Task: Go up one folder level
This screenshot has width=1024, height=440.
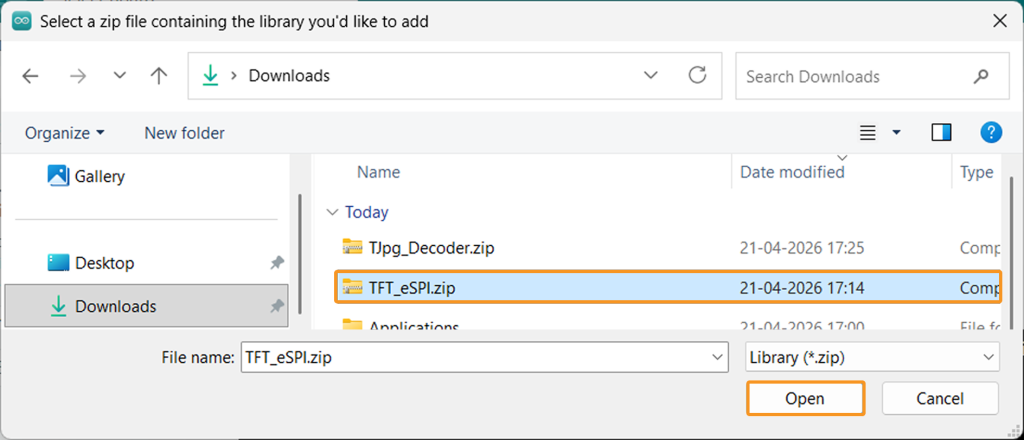Action: pos(159,76)
